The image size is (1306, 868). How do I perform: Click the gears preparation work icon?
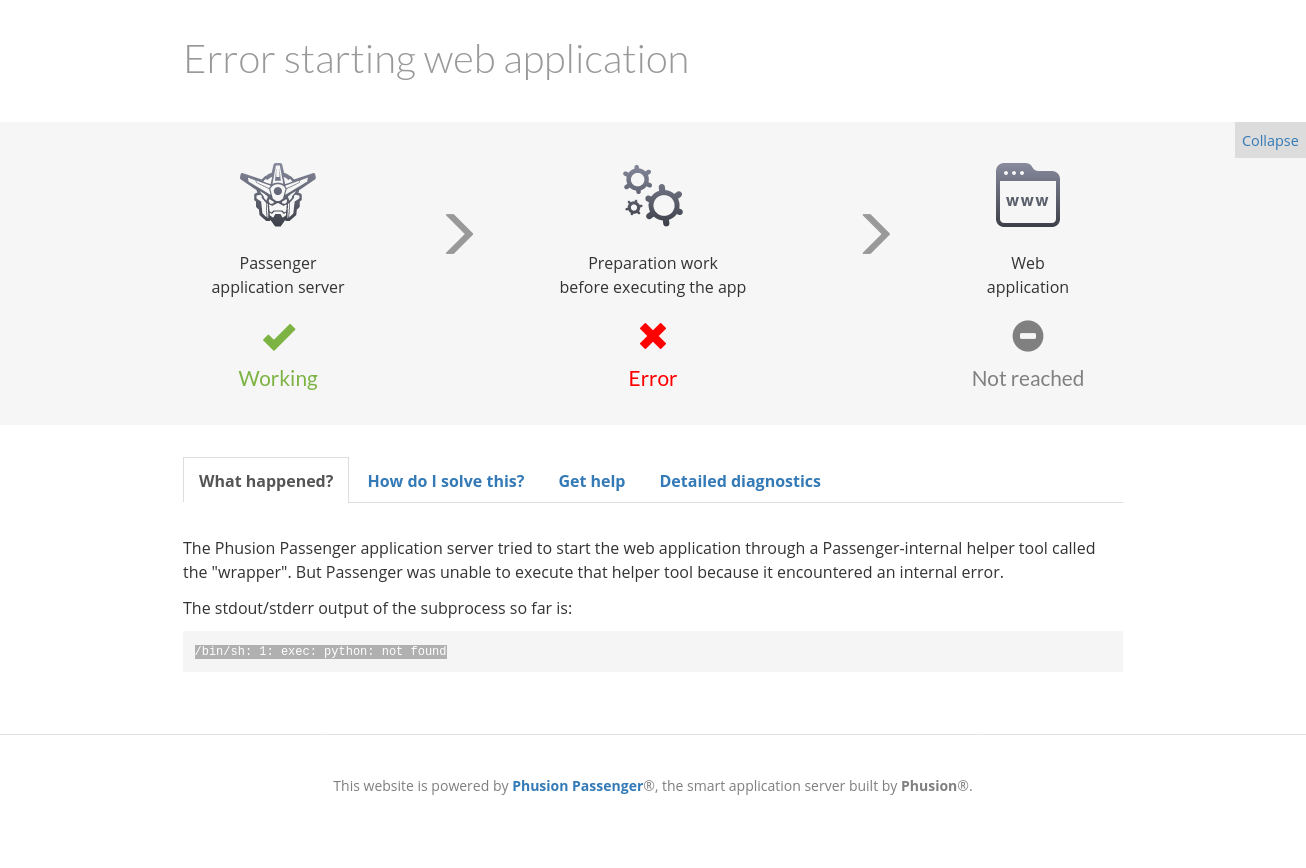tap(653, 195)
